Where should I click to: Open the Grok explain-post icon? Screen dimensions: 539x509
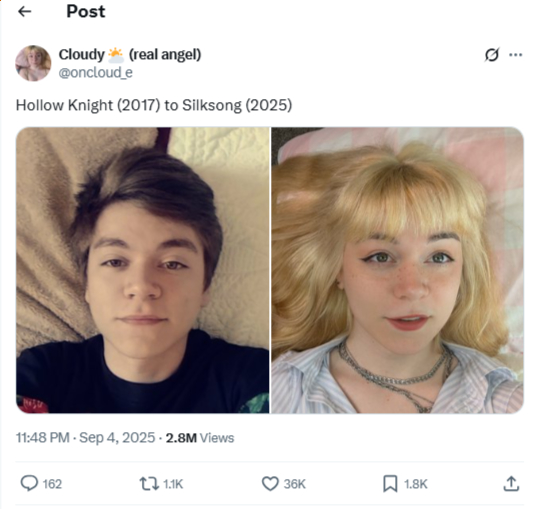(x=492, y=55)
